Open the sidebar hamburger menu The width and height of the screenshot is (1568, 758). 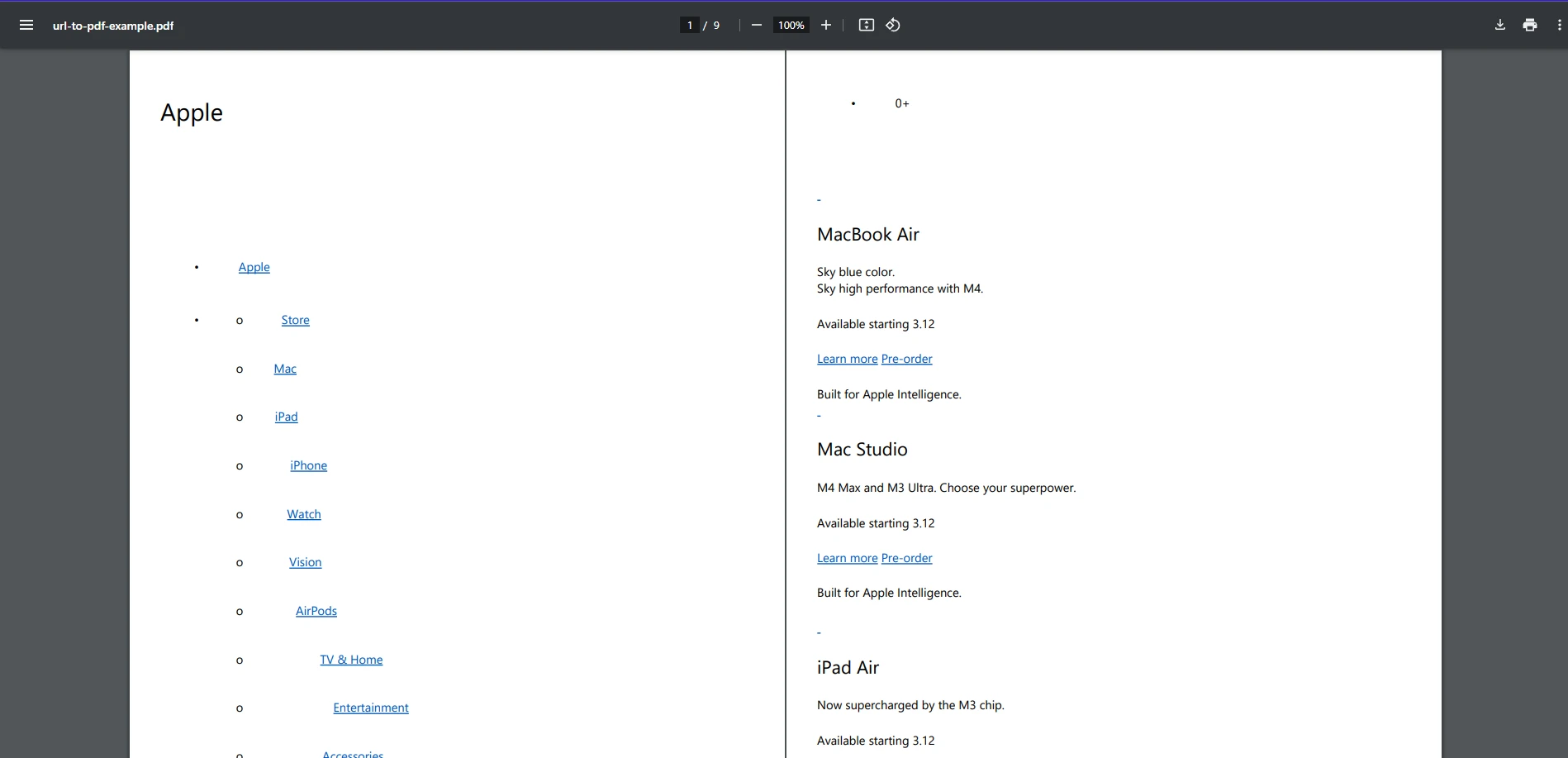point(26,25)
